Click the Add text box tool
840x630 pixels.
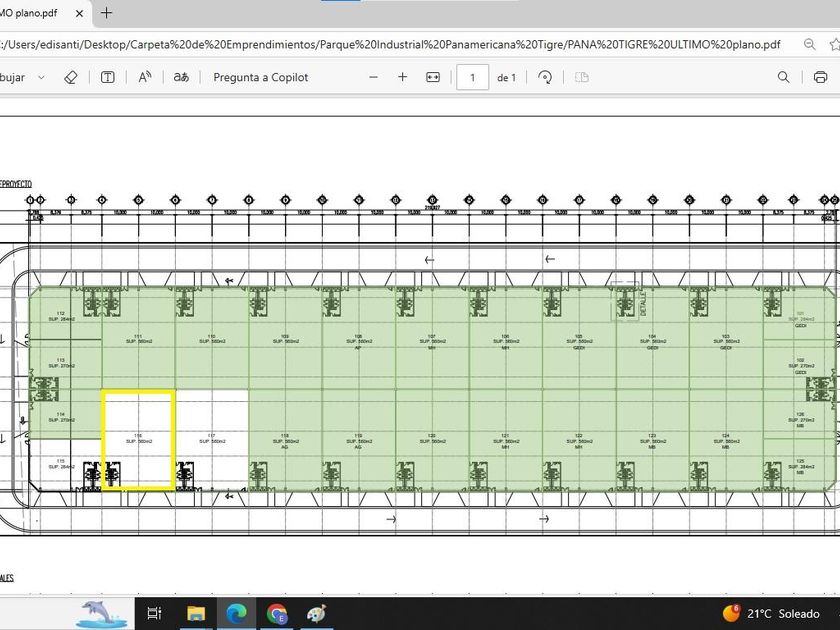pyautogui.click(x=107, y=77)
